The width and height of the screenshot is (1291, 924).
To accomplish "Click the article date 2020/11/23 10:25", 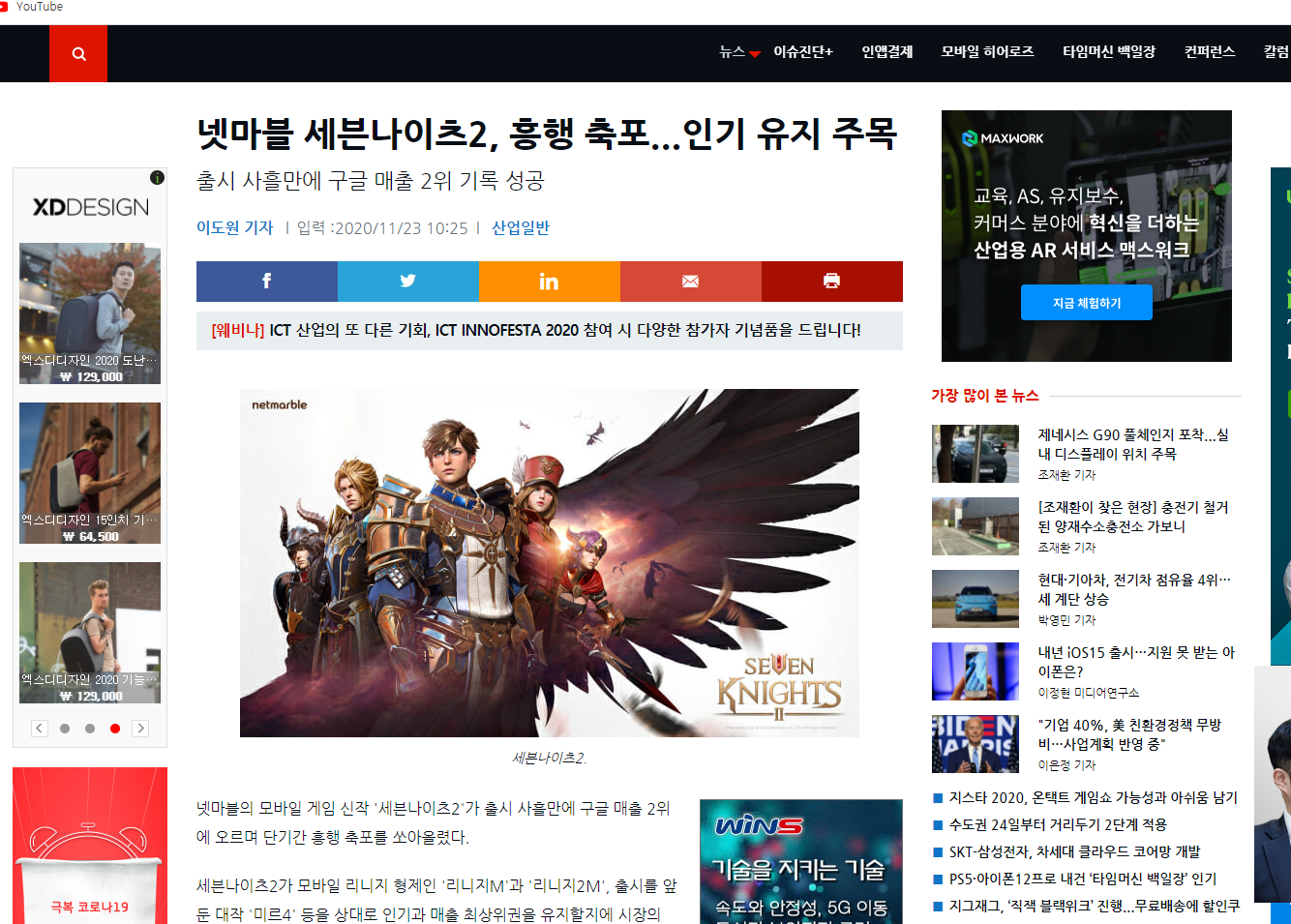I will coord(402,228).
